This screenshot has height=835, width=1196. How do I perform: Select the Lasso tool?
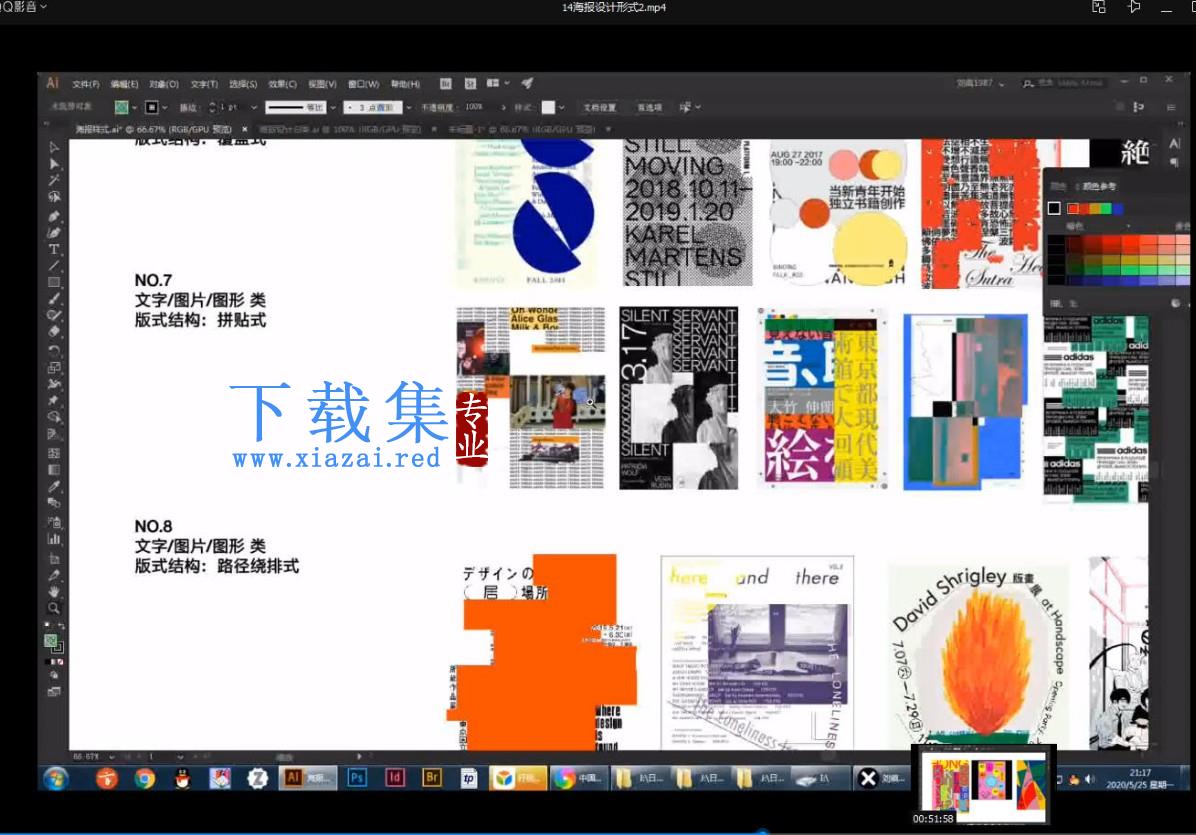[54, 198]
